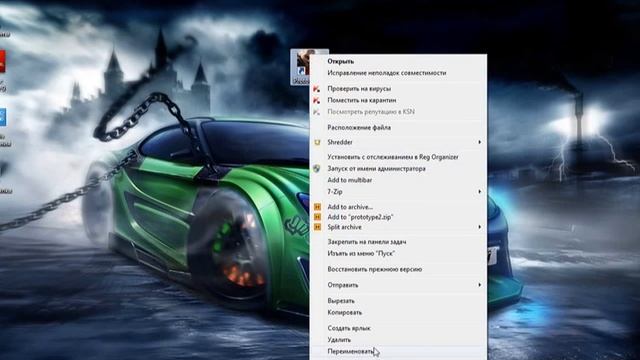Select Поместить на карантин option

pos(362,100)
